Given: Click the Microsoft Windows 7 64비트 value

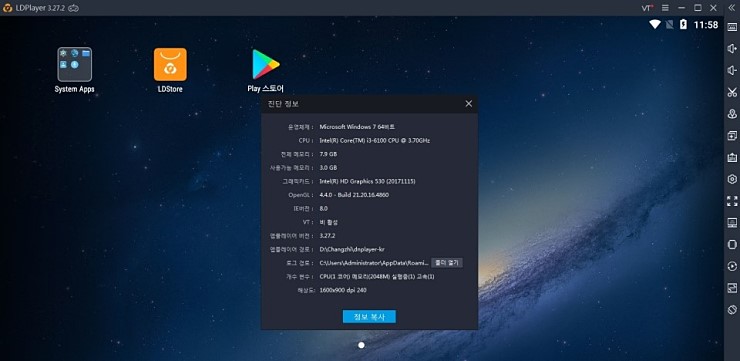Looking at the screenshot, I should pyautogui.click(x=357, y=127).
